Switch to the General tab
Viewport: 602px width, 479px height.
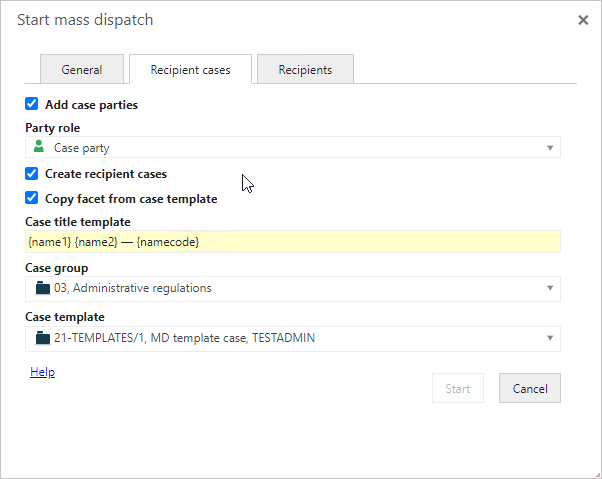click(x=82, y=69)
